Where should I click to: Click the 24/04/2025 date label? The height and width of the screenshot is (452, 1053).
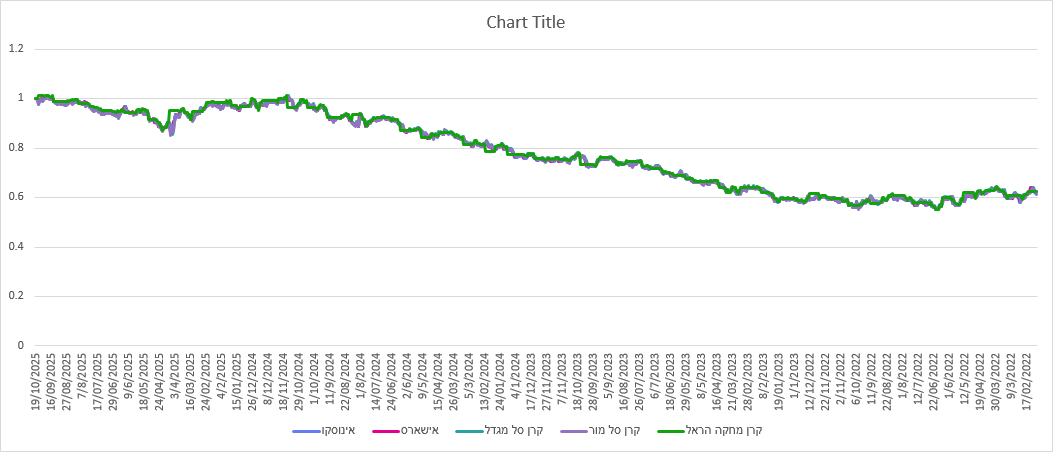pos(159,381)
